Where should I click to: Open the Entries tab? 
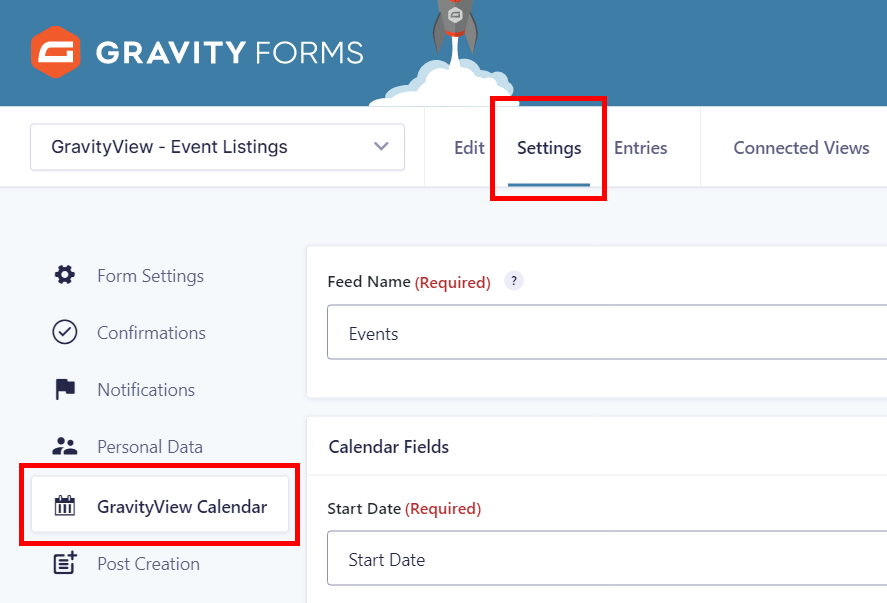click(x=641, y=147)
